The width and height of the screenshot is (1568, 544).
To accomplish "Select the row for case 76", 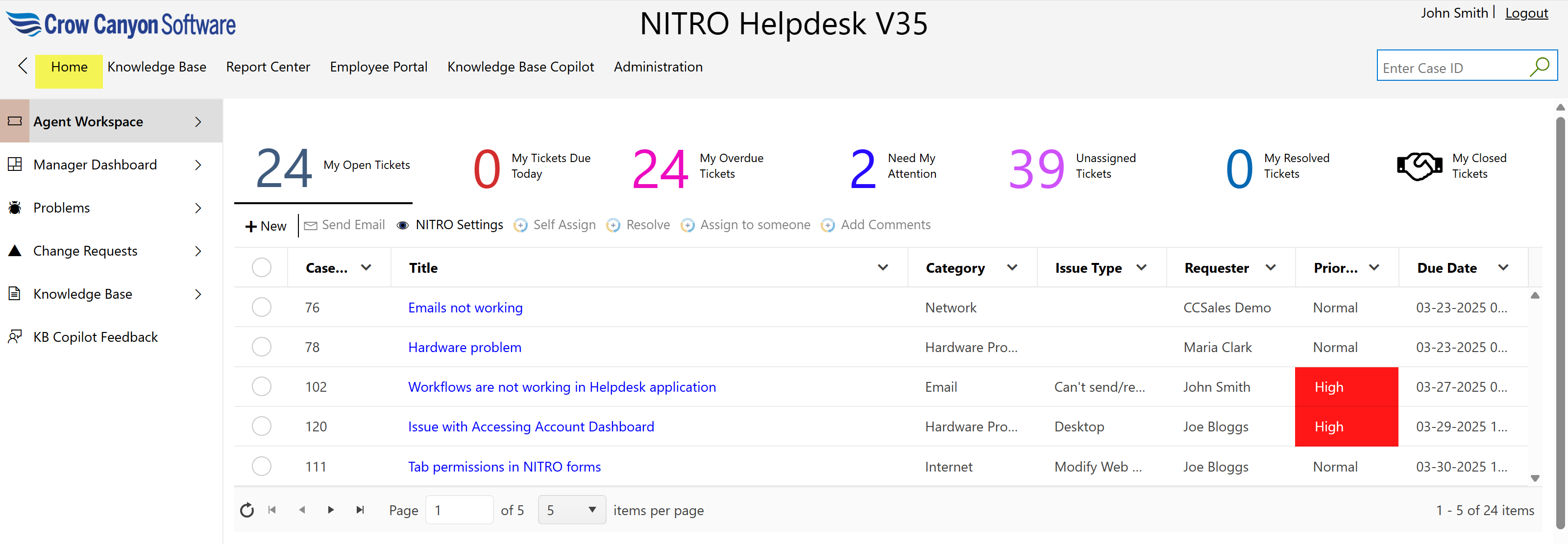I will [261, 307].
